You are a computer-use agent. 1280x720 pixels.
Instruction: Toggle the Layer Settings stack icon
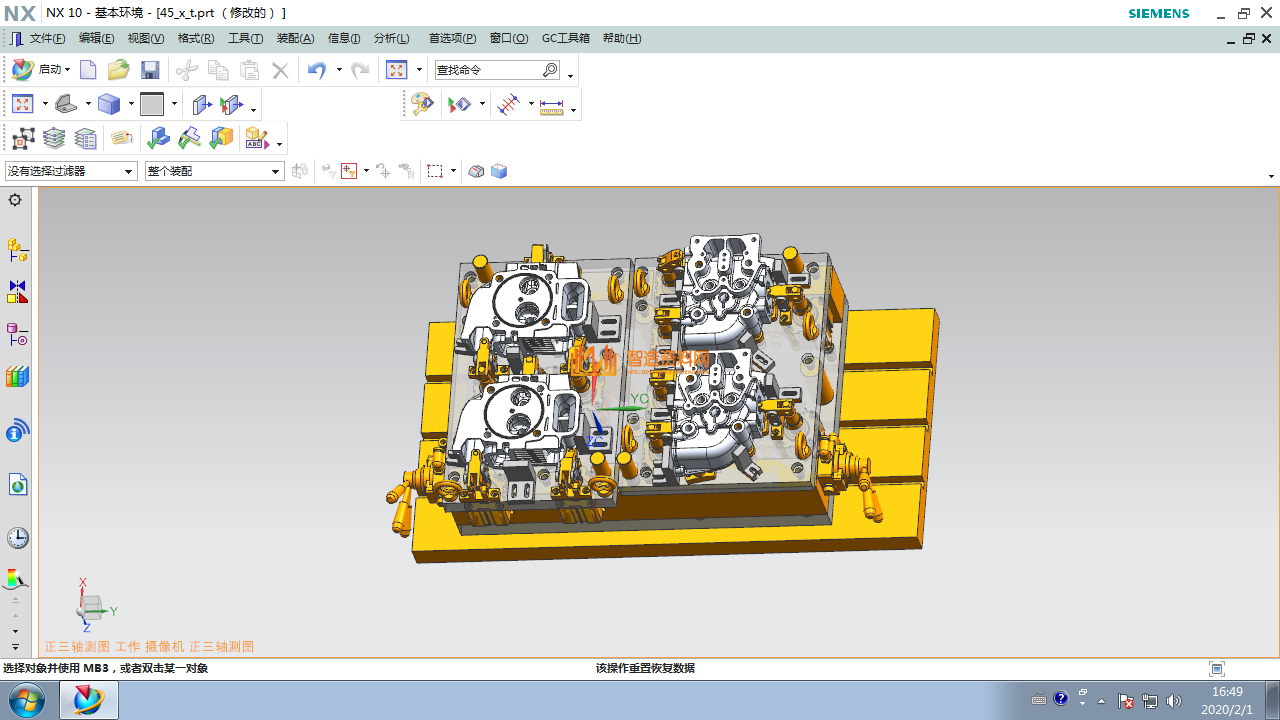54,138
